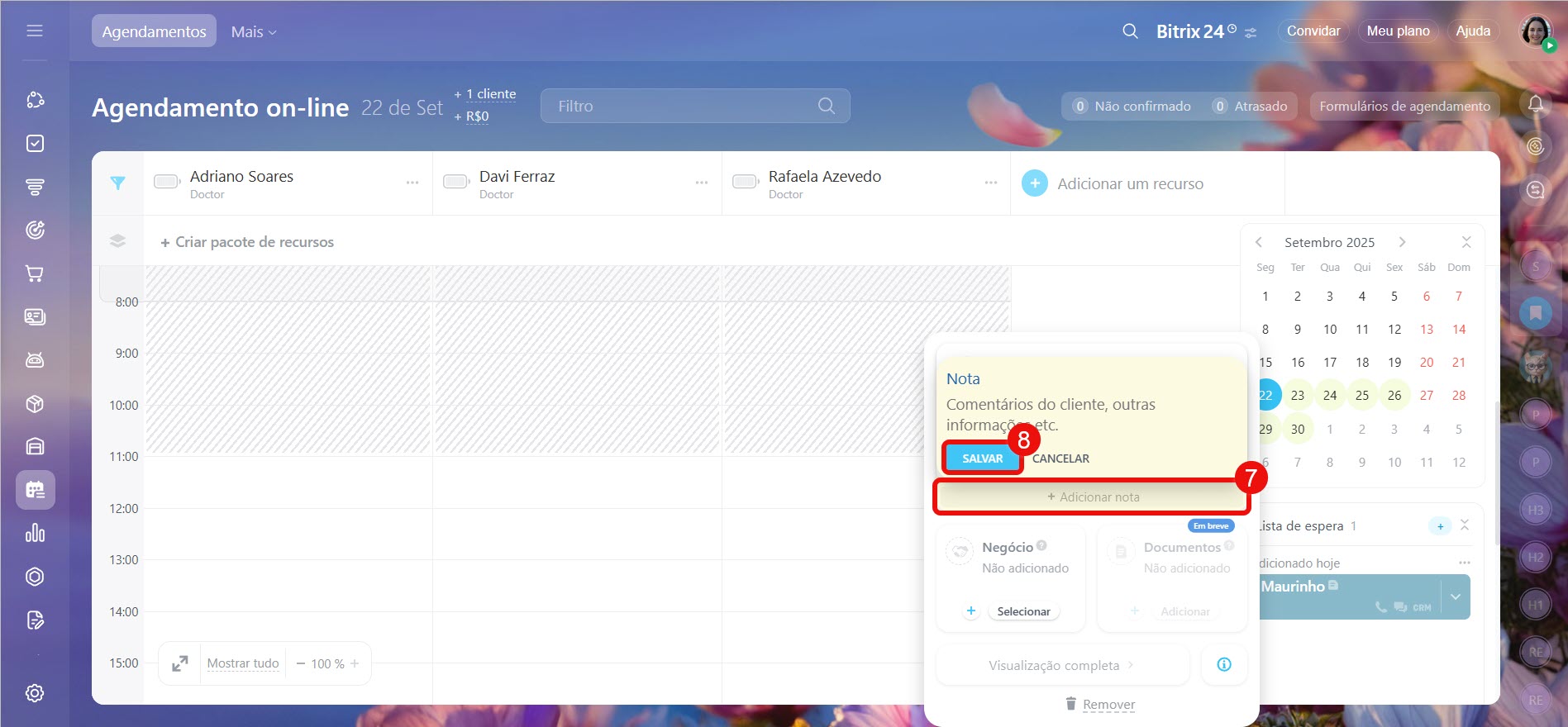The width and height of the screenshot is (1568, 727).
Task: Click the info icon beside Visualização completa
Action: (x=1224, y=665)
